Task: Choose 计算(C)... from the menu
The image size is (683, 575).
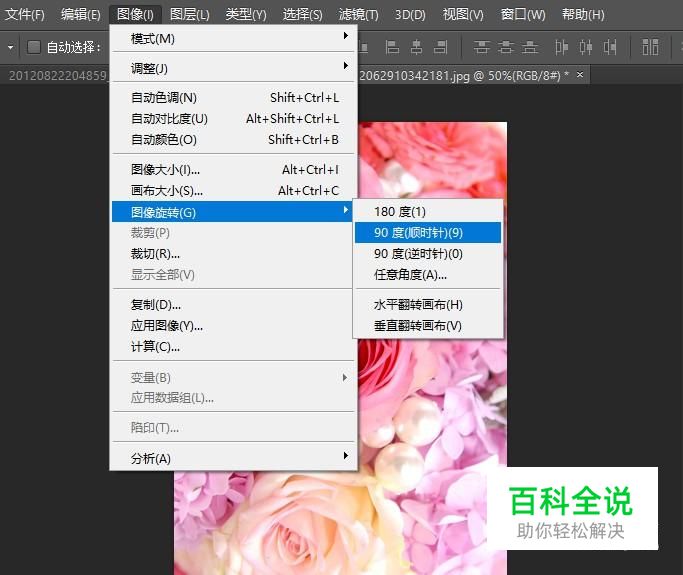Action: click(x=234, y=346)
